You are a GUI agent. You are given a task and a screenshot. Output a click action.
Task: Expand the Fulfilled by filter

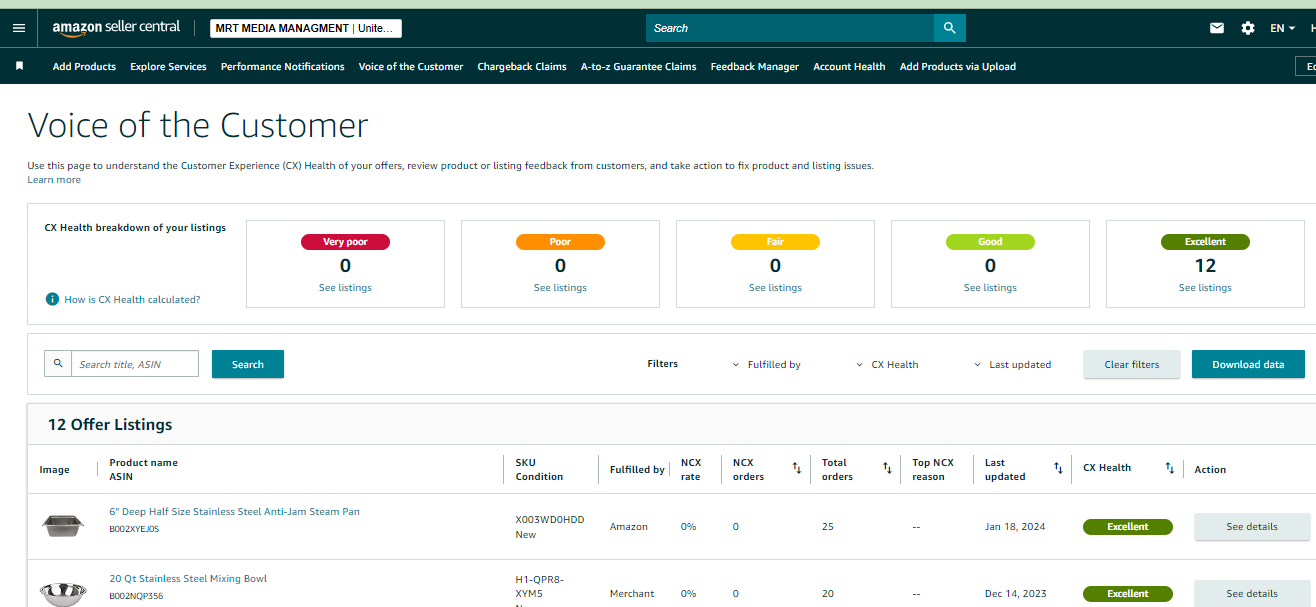click(767, 365)
